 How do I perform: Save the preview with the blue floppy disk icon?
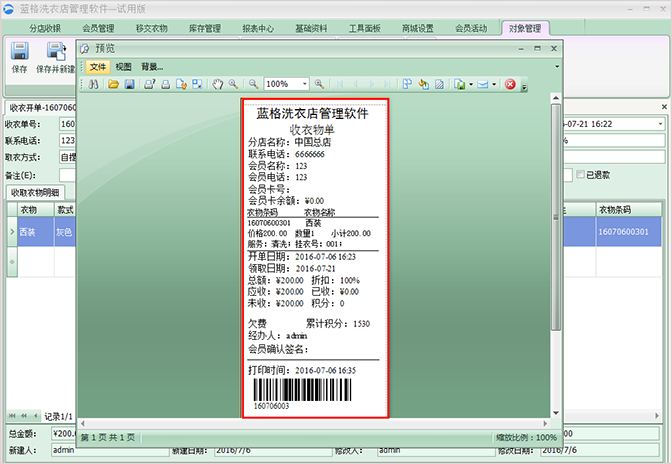coord(129,85)
